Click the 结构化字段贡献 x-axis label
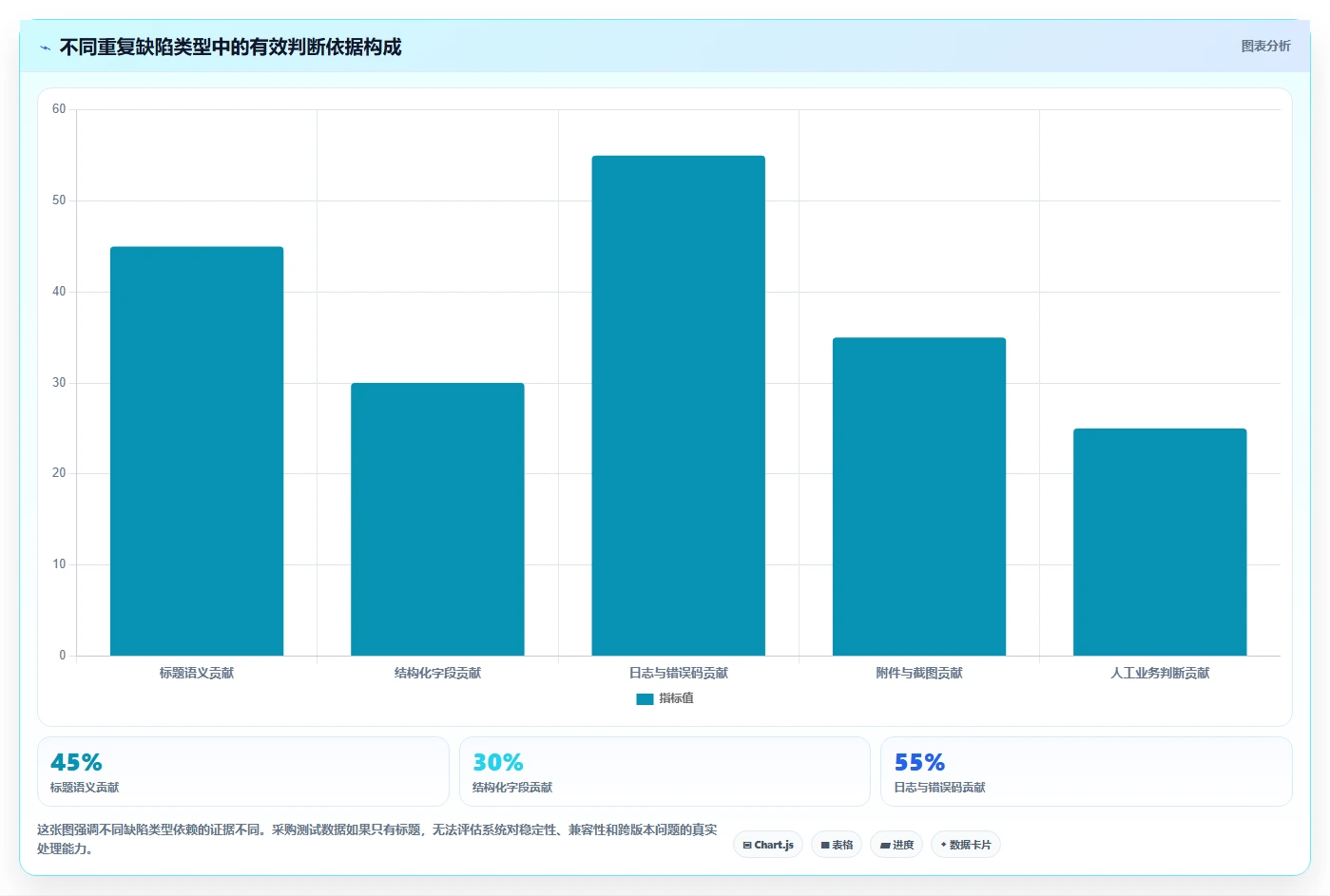This screenshot has height=896, width=1330. point(437,673)
